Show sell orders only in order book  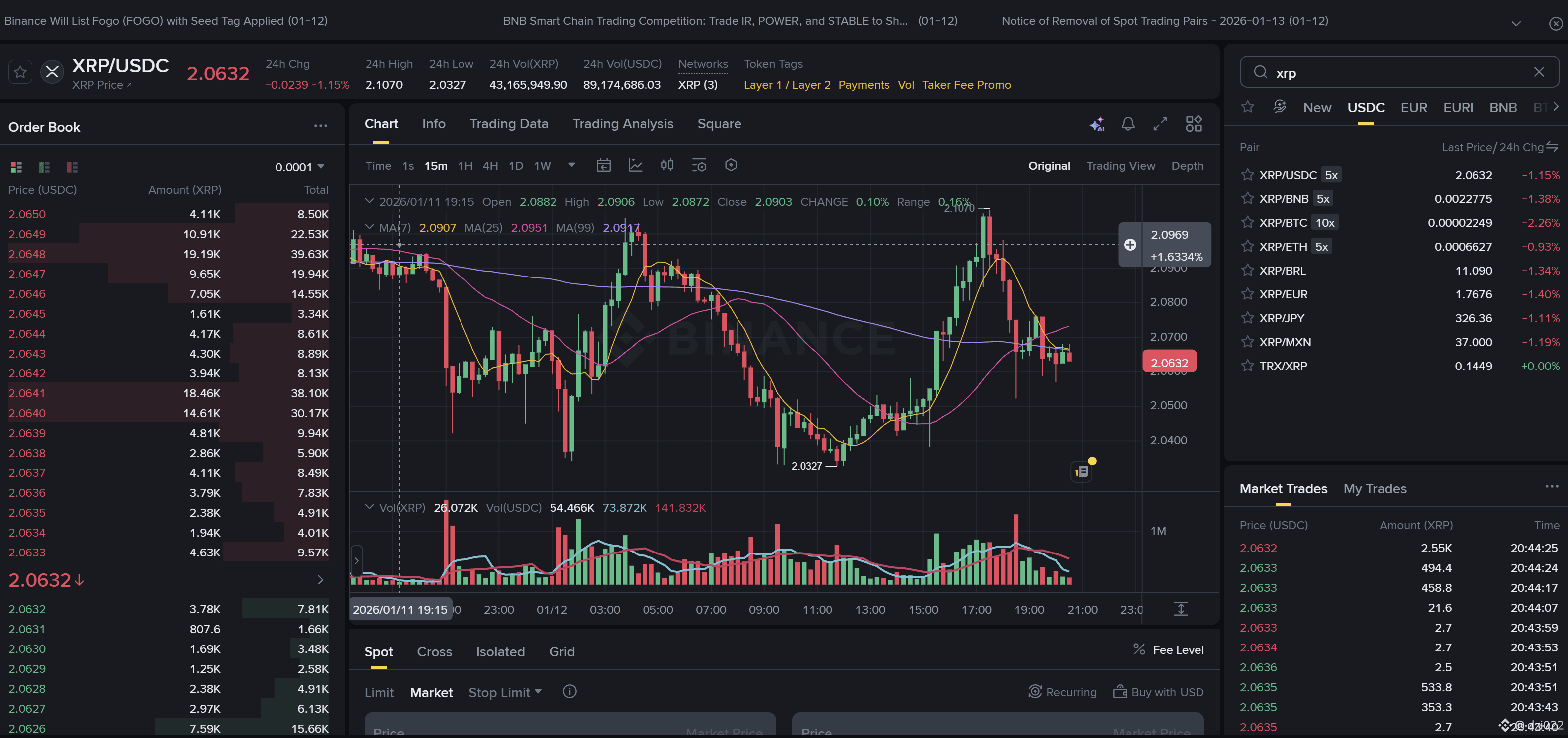point(72,167)
